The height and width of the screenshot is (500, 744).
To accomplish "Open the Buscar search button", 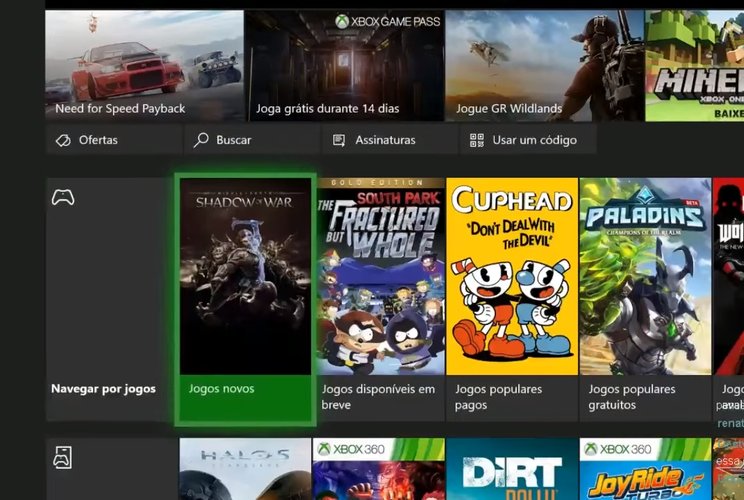I will click(252, 140).
